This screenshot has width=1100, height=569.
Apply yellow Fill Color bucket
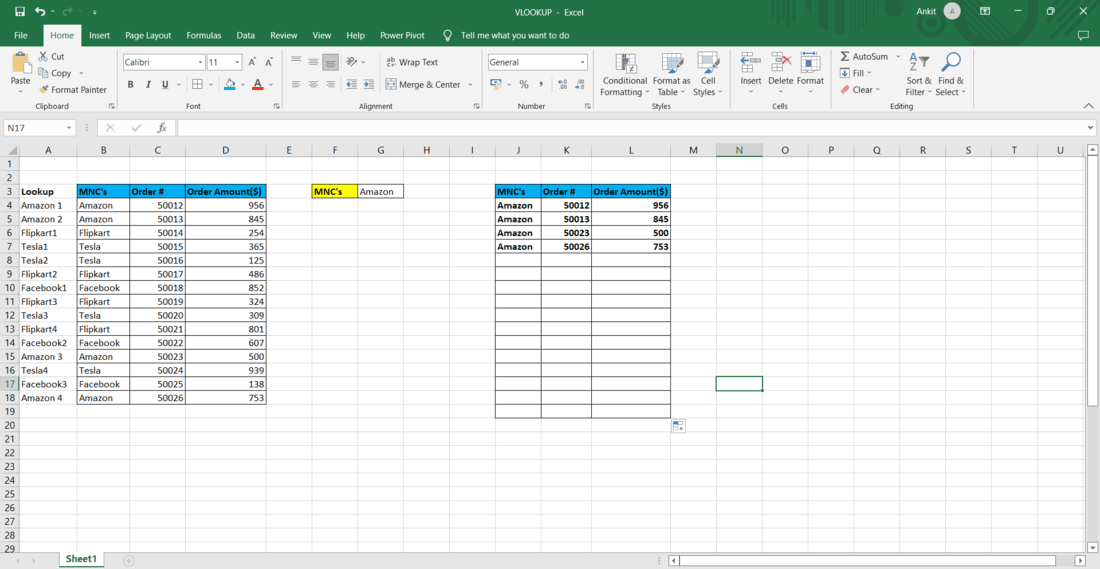[x=230, y=84]
